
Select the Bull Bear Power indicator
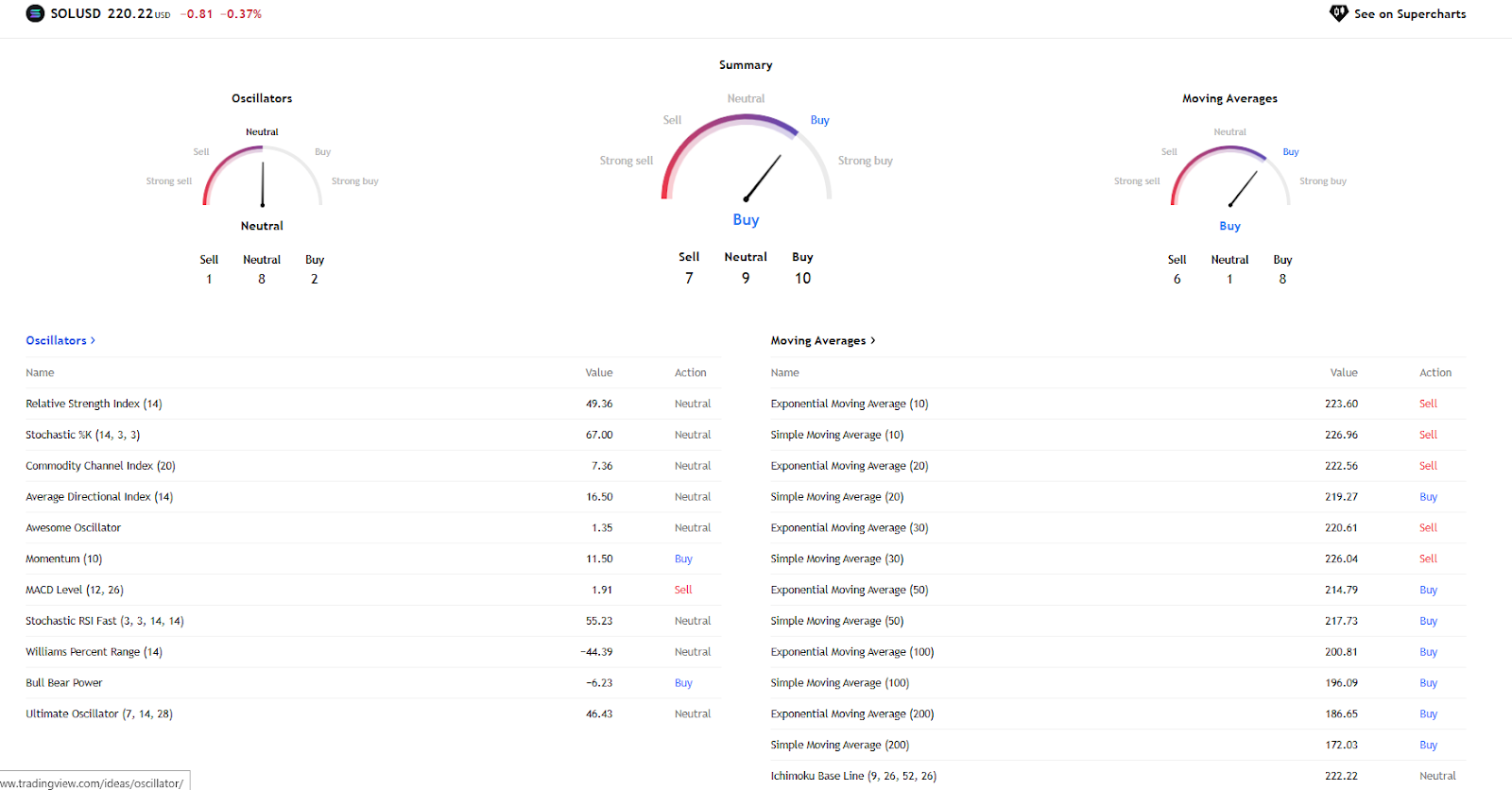point(64,683)
